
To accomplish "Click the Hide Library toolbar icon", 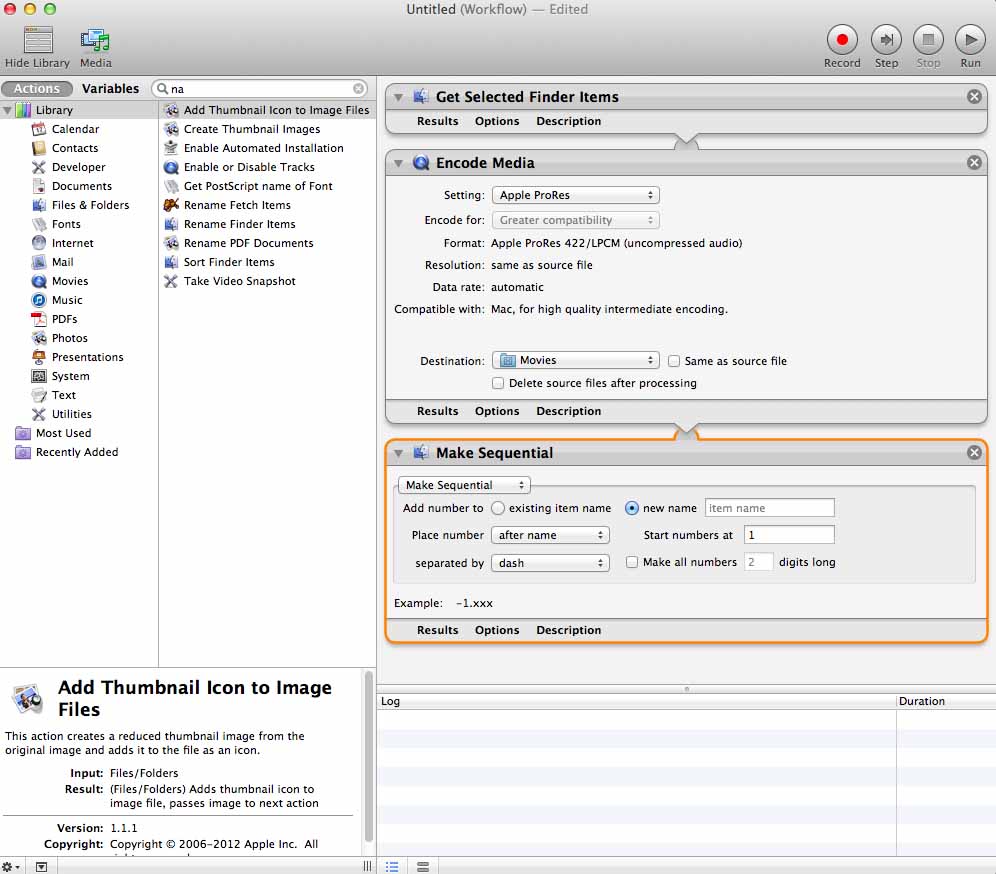I will pyautogui.click(x=38, y=41).
